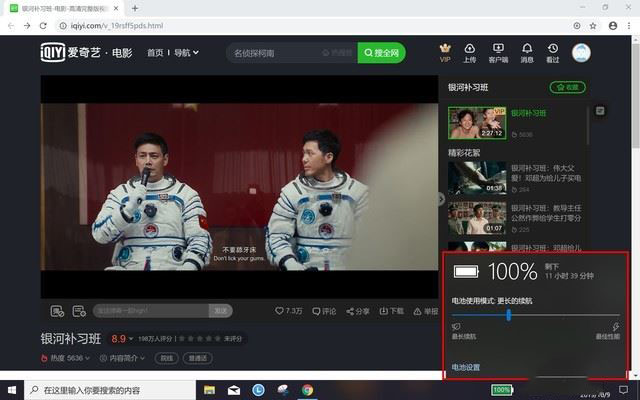Open the 01:38 highlight clip thumbnail
This screenshot has height=400, width=640.
[477, 178]
